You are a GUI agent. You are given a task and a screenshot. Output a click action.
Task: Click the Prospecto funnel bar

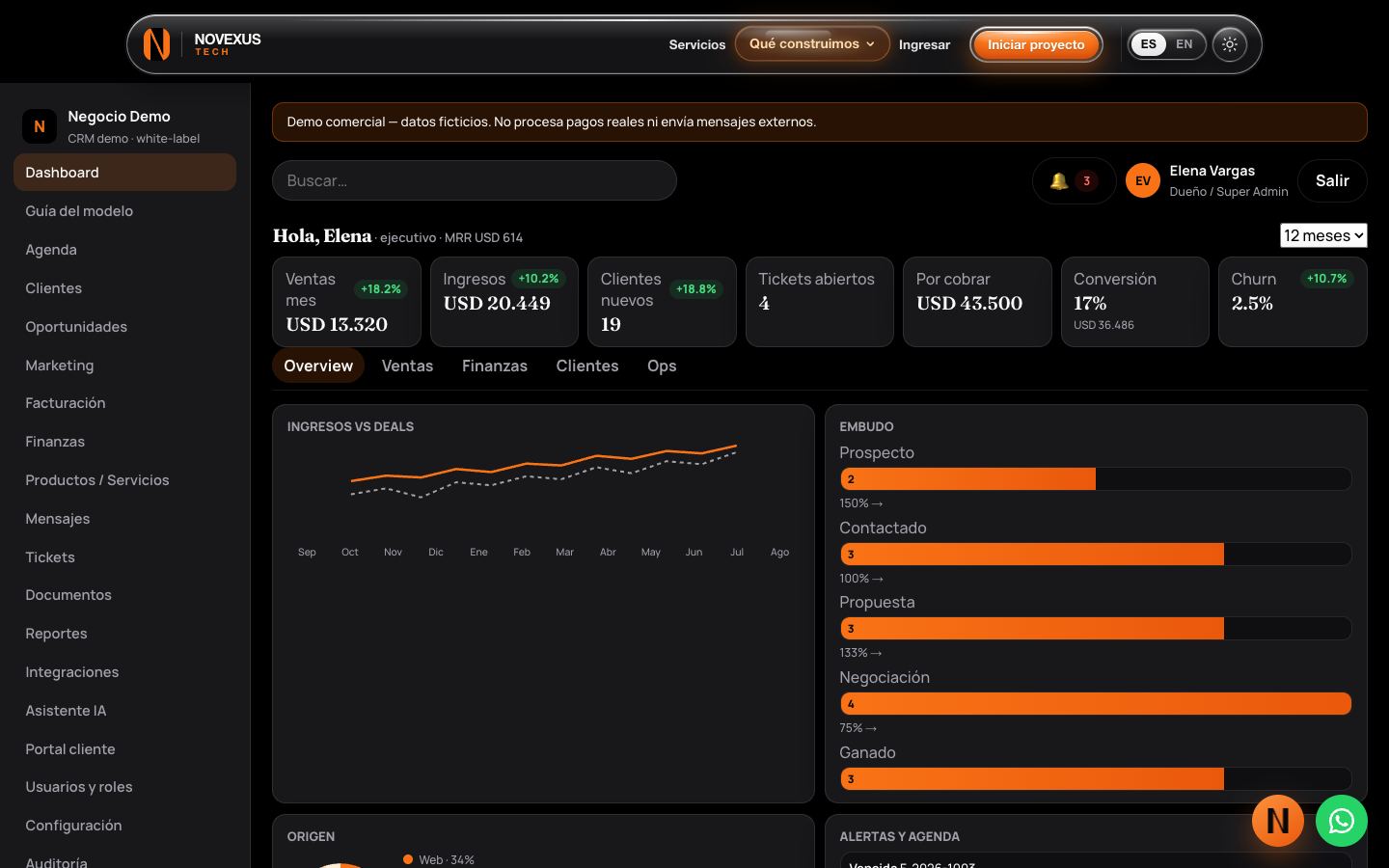tap(1095, 478)
